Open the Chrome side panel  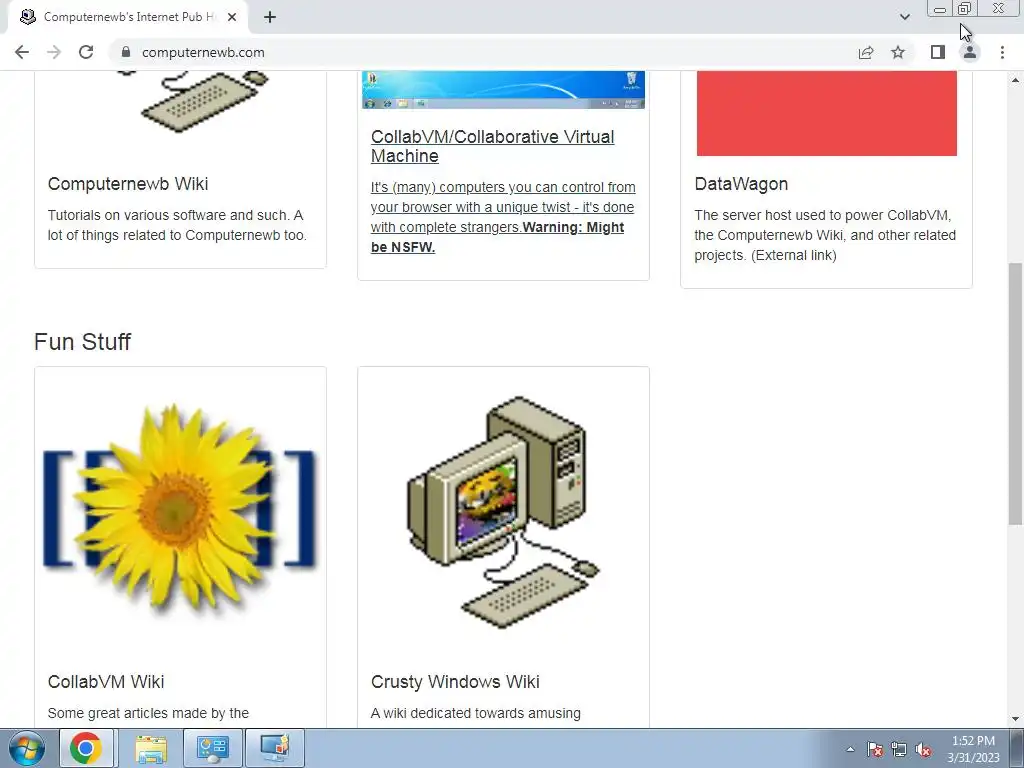tap(938, 52)
